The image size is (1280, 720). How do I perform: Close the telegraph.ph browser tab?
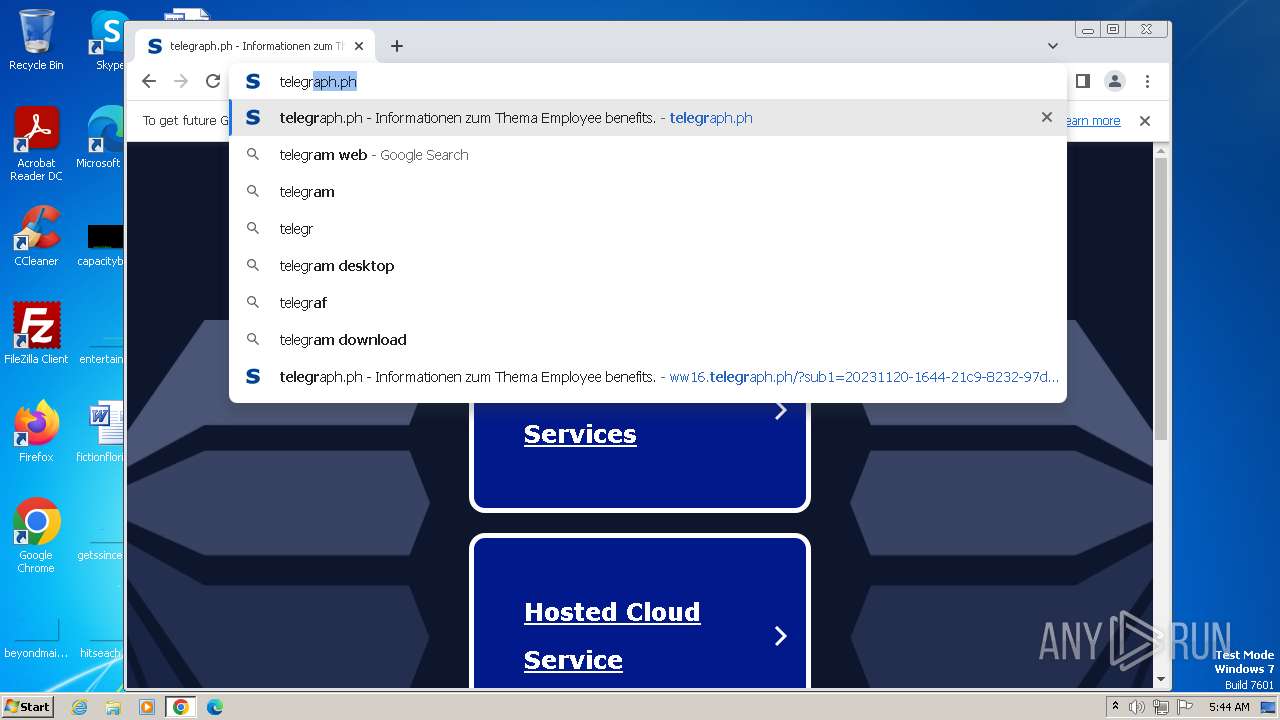[x=359, y=46]
